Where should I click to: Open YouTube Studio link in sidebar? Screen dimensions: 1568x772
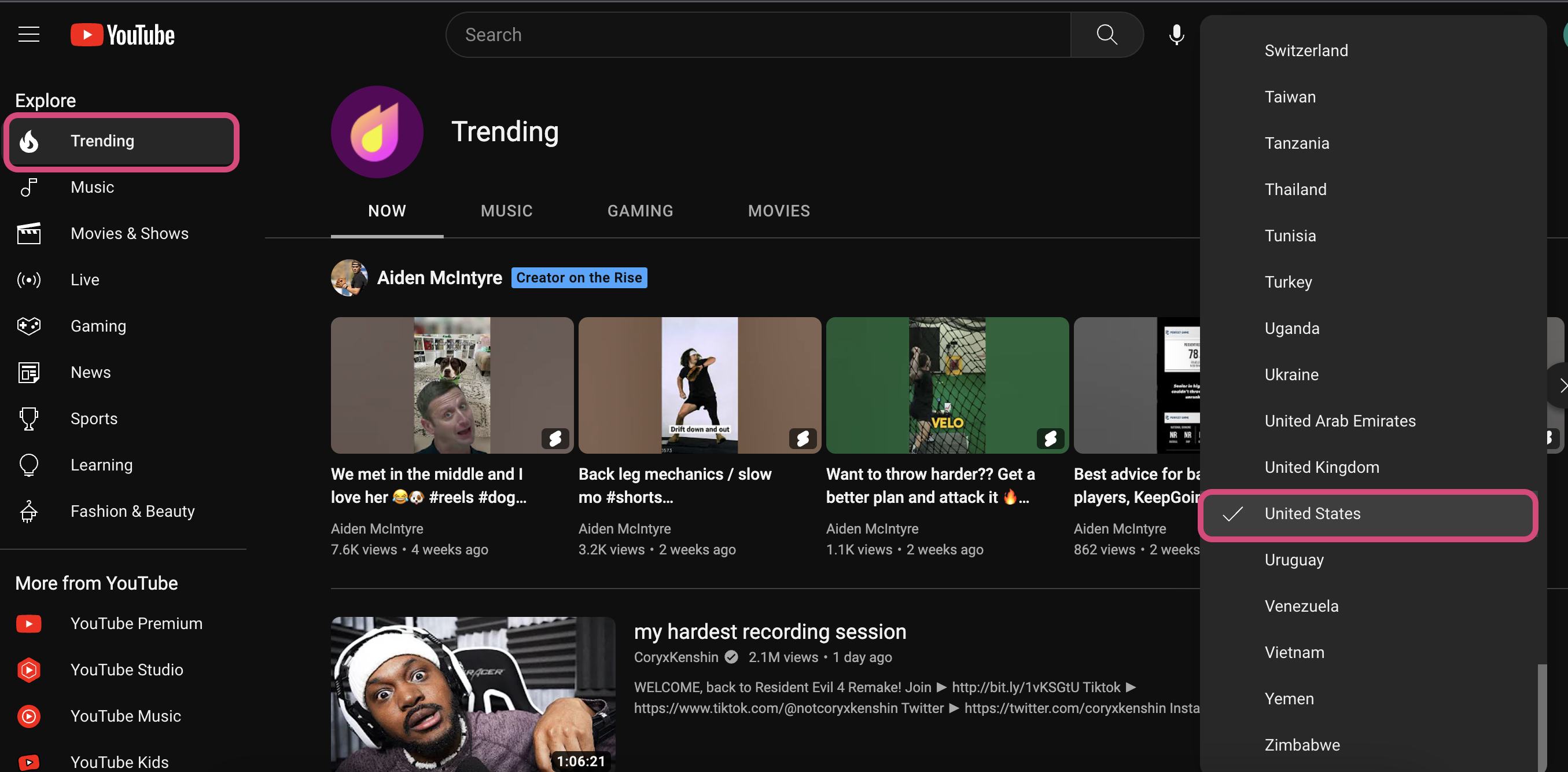[126, 669]
